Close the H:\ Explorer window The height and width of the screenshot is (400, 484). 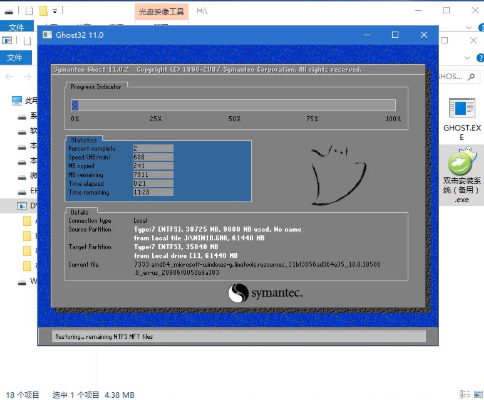[x=475, y=11]
